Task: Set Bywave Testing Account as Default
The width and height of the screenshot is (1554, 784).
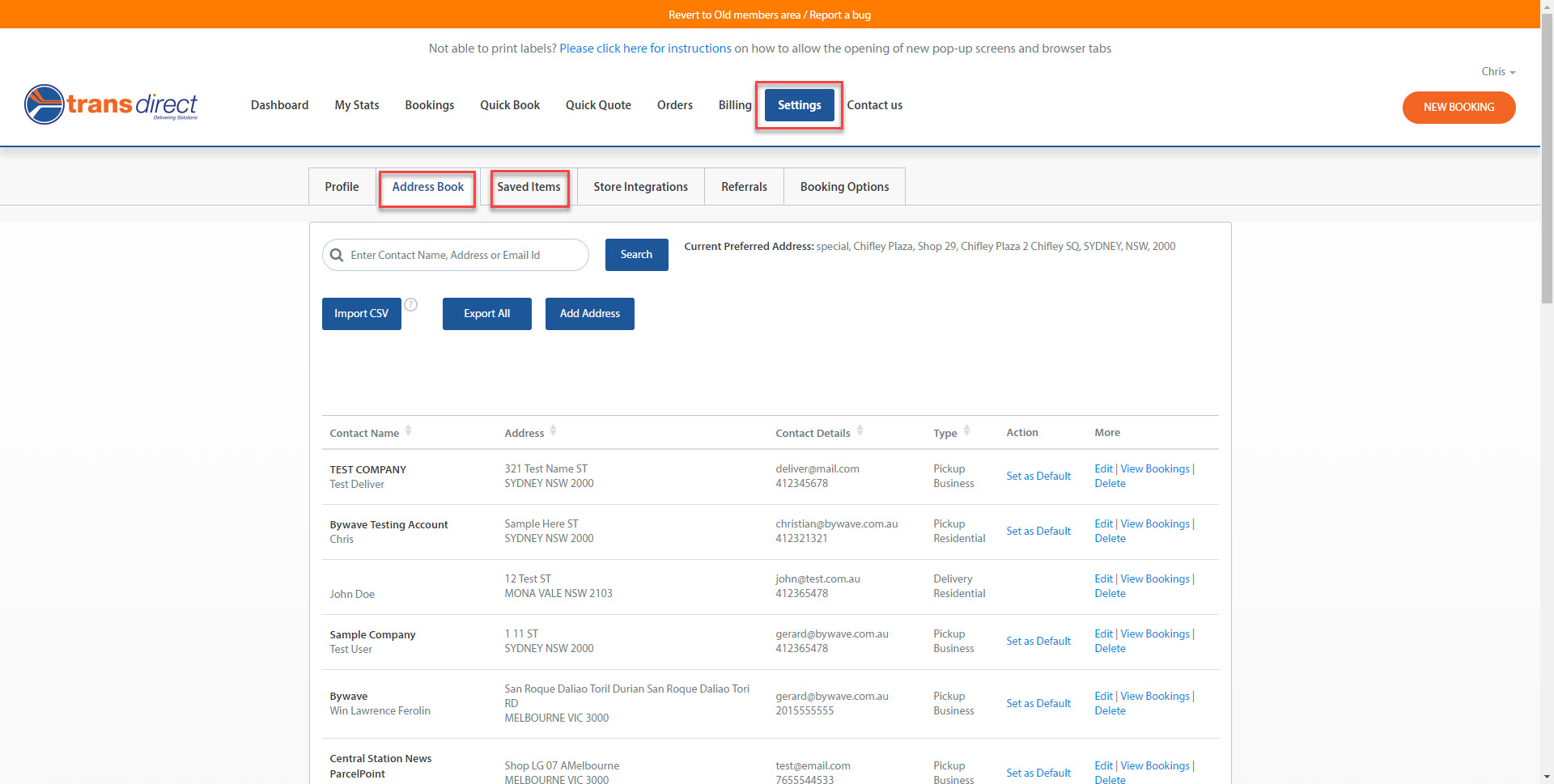Action: tap(1038, 531)
